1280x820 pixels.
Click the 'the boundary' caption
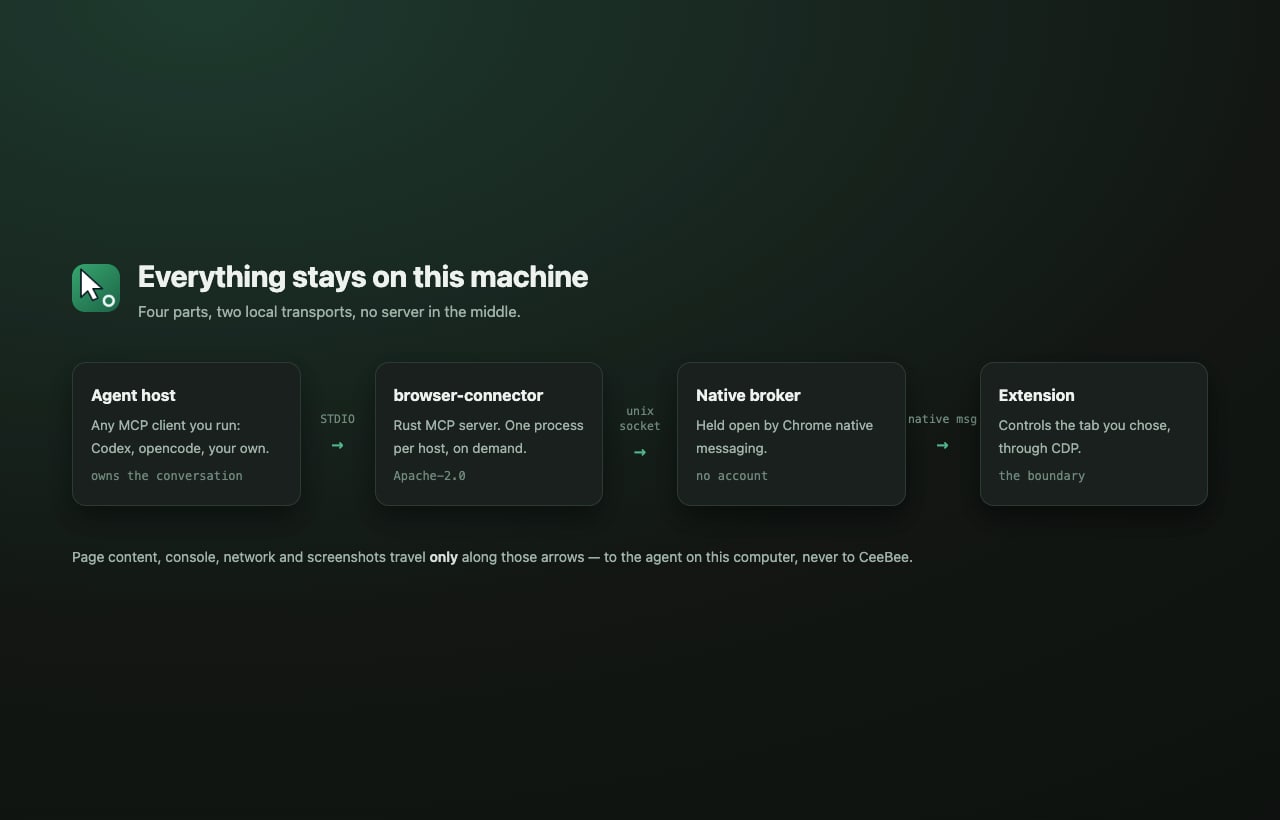(1041, 476)
